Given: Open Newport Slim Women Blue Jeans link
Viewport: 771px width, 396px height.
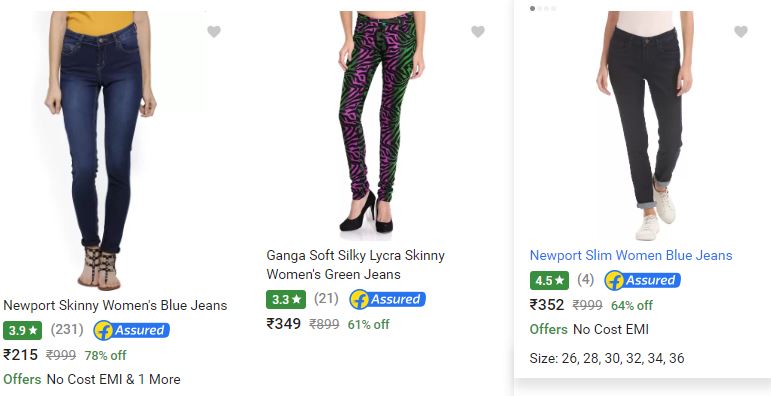Looking at the screenshot, I should point(631,255).
